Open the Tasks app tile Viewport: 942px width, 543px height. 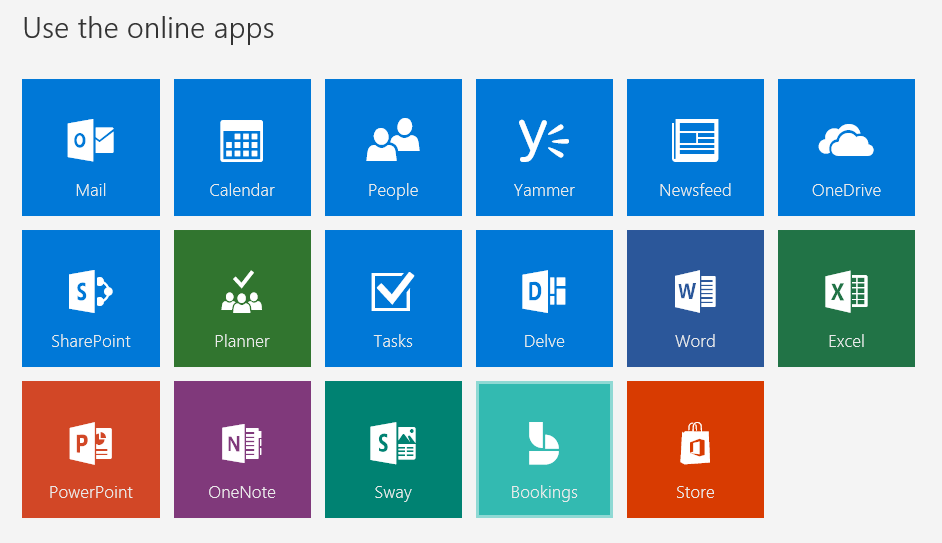point(393,298)
